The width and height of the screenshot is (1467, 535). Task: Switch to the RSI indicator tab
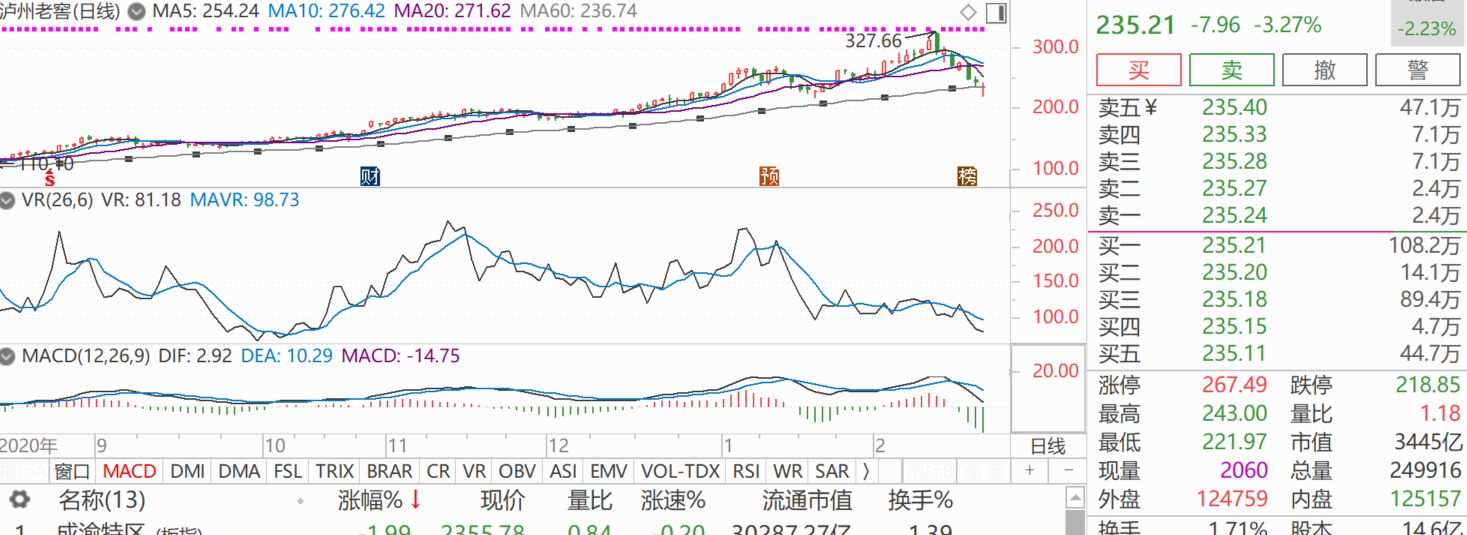747,470
